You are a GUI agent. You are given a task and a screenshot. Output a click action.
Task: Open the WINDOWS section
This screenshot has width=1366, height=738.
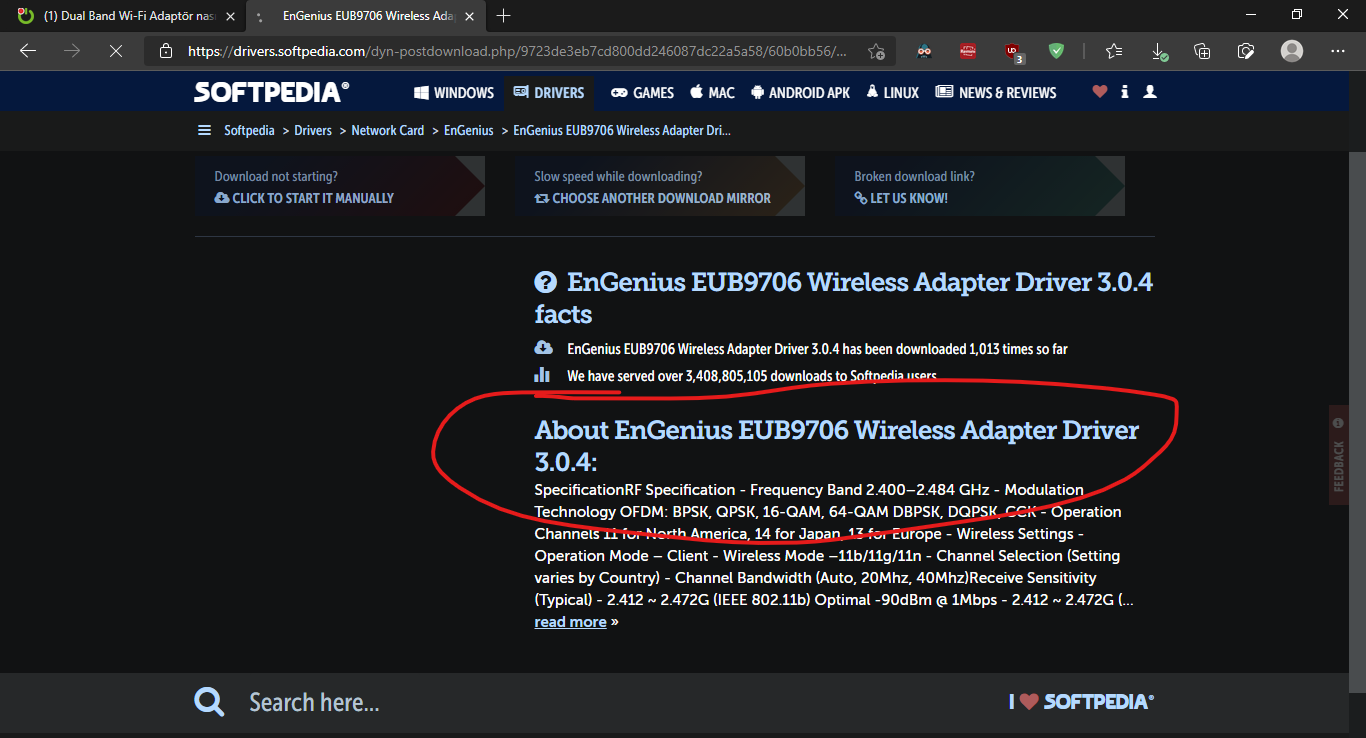pos(454,92)
